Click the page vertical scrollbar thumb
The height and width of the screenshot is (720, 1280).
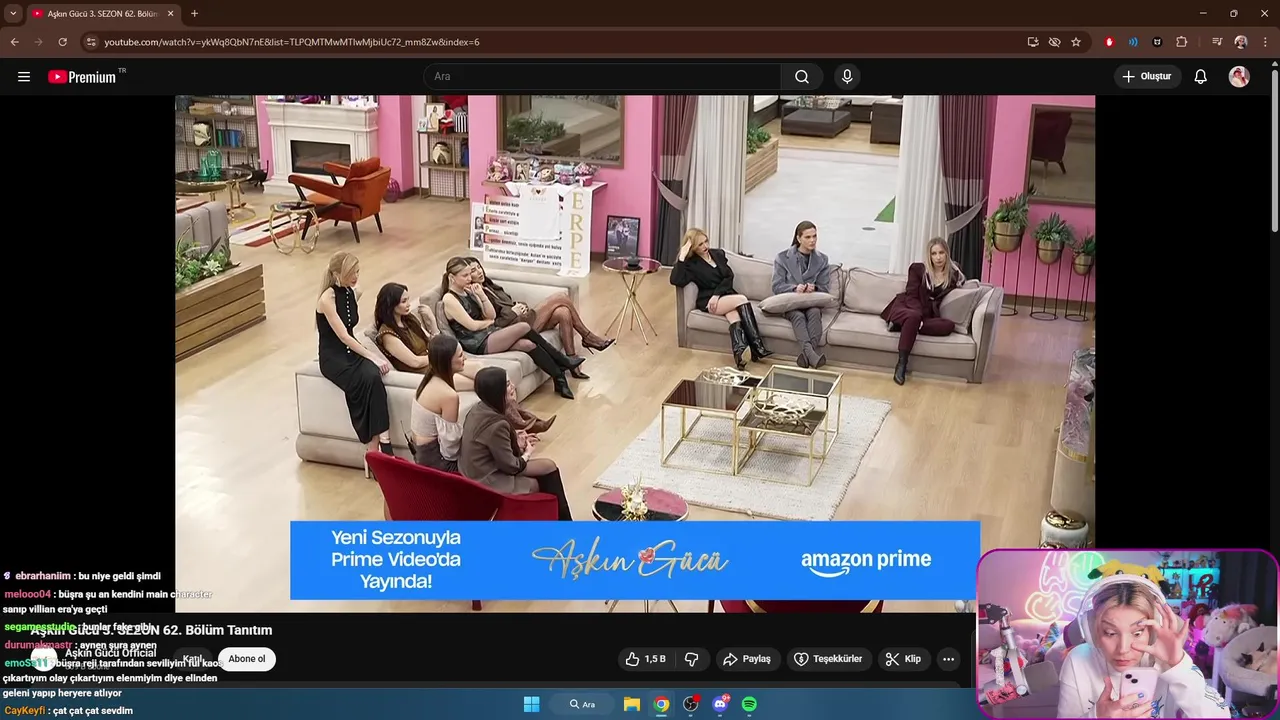tap(1274, 150)
